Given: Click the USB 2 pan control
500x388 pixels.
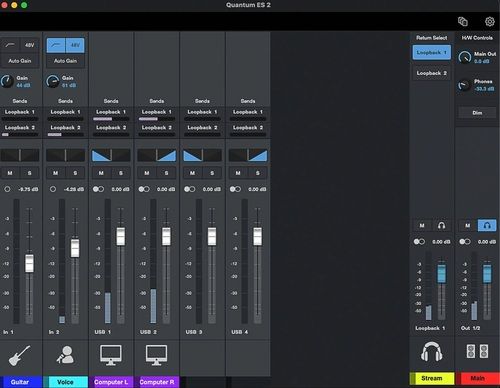Looking at the screenshot, I should [156, 155].
